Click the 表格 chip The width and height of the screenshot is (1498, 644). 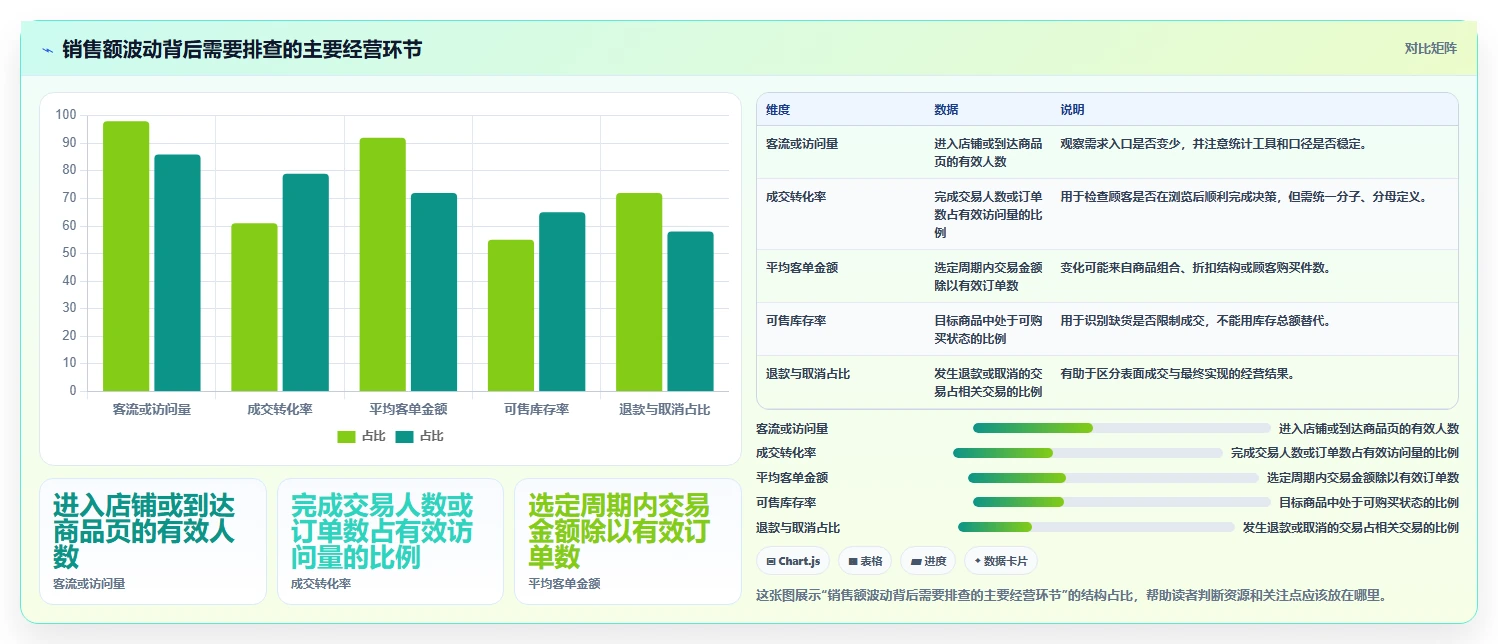point(865,561)
